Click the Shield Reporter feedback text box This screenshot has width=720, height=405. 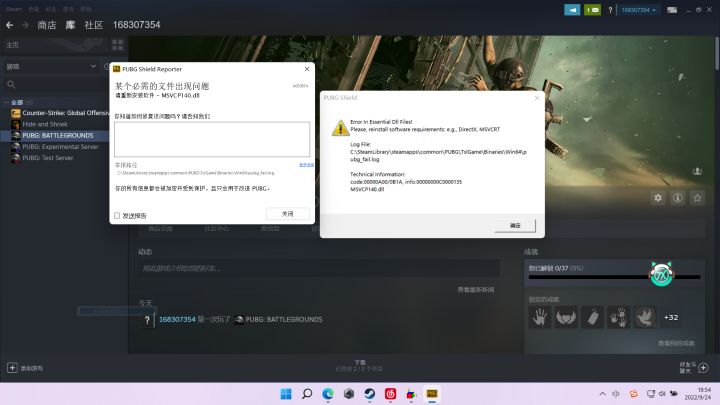click(212, 139)
